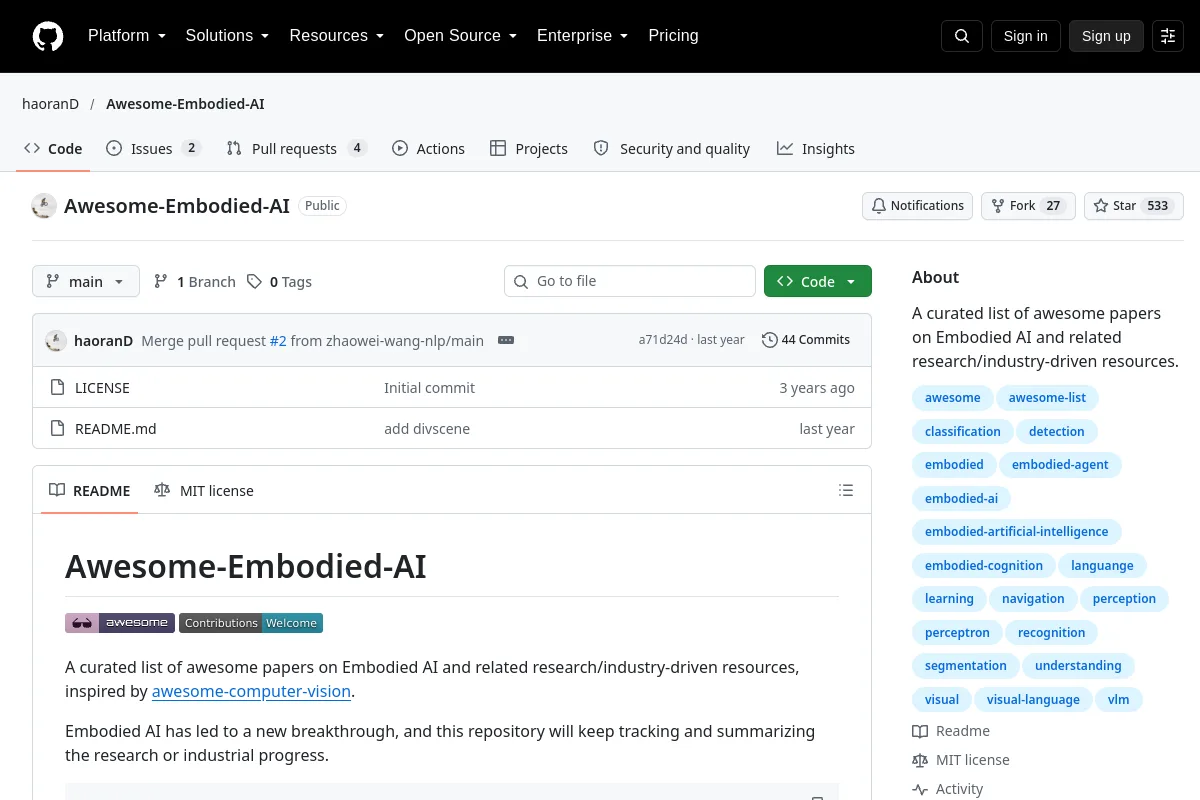The image size is (1200, 800).
Task: Click the haoranD avatar beside repository title
Action: click(x=44, y=206)
